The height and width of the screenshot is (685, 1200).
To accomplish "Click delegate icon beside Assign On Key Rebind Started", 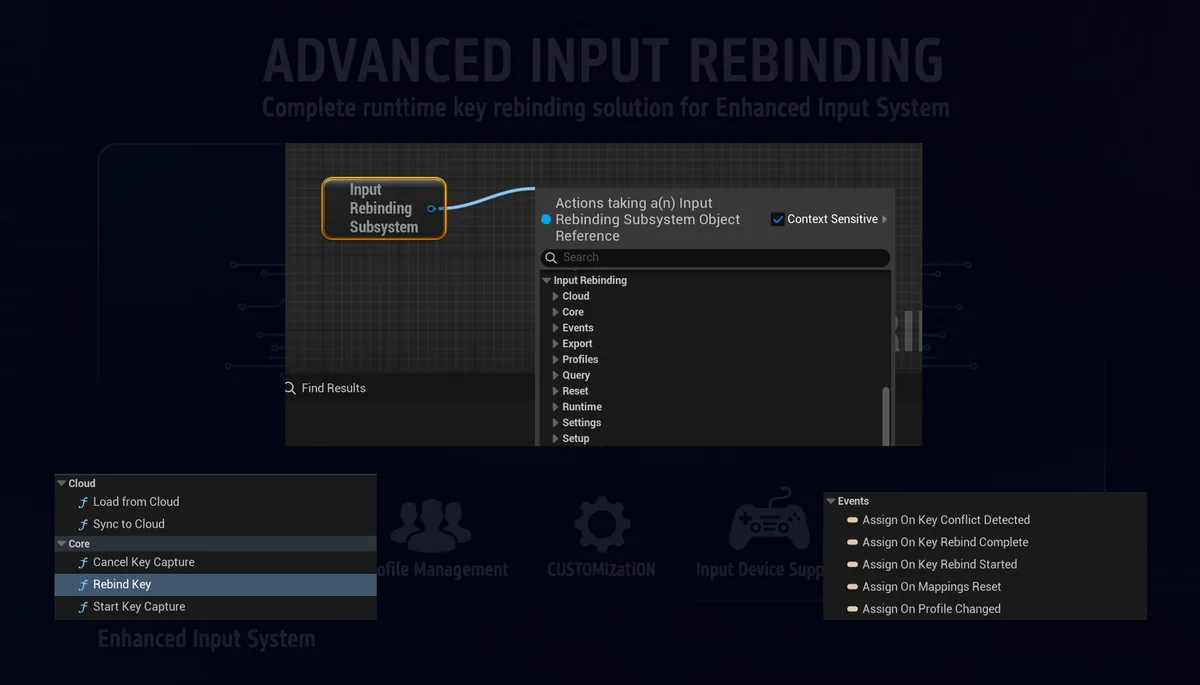I will [x=852, y=564].
